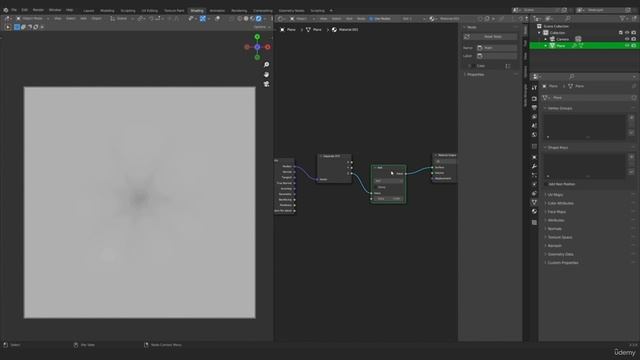Screen dimensions: 640x360
Task: Enable the Clamp checkbox on Add node
Action: (376, 187)
